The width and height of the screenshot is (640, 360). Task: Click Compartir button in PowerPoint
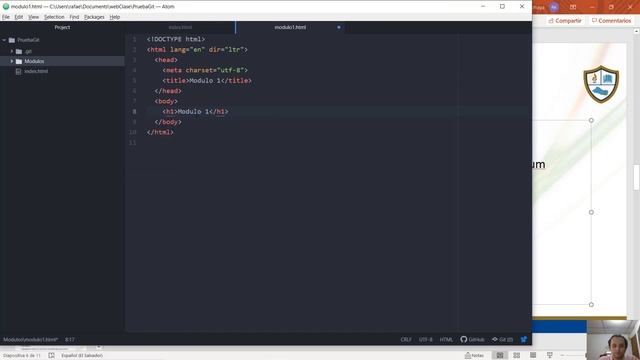coord(565,20)
